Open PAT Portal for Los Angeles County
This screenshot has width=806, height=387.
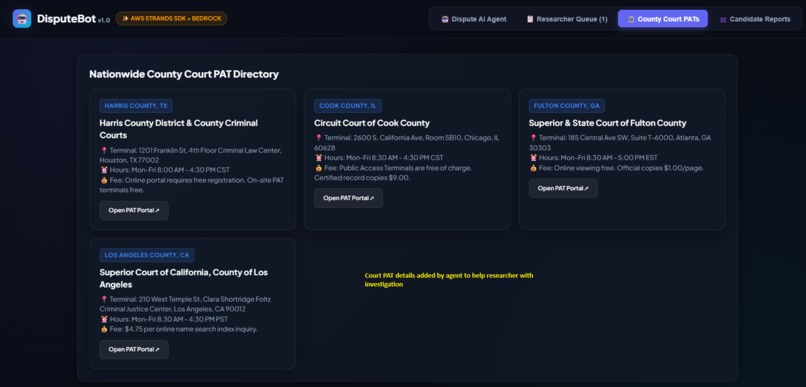[134, 349]
